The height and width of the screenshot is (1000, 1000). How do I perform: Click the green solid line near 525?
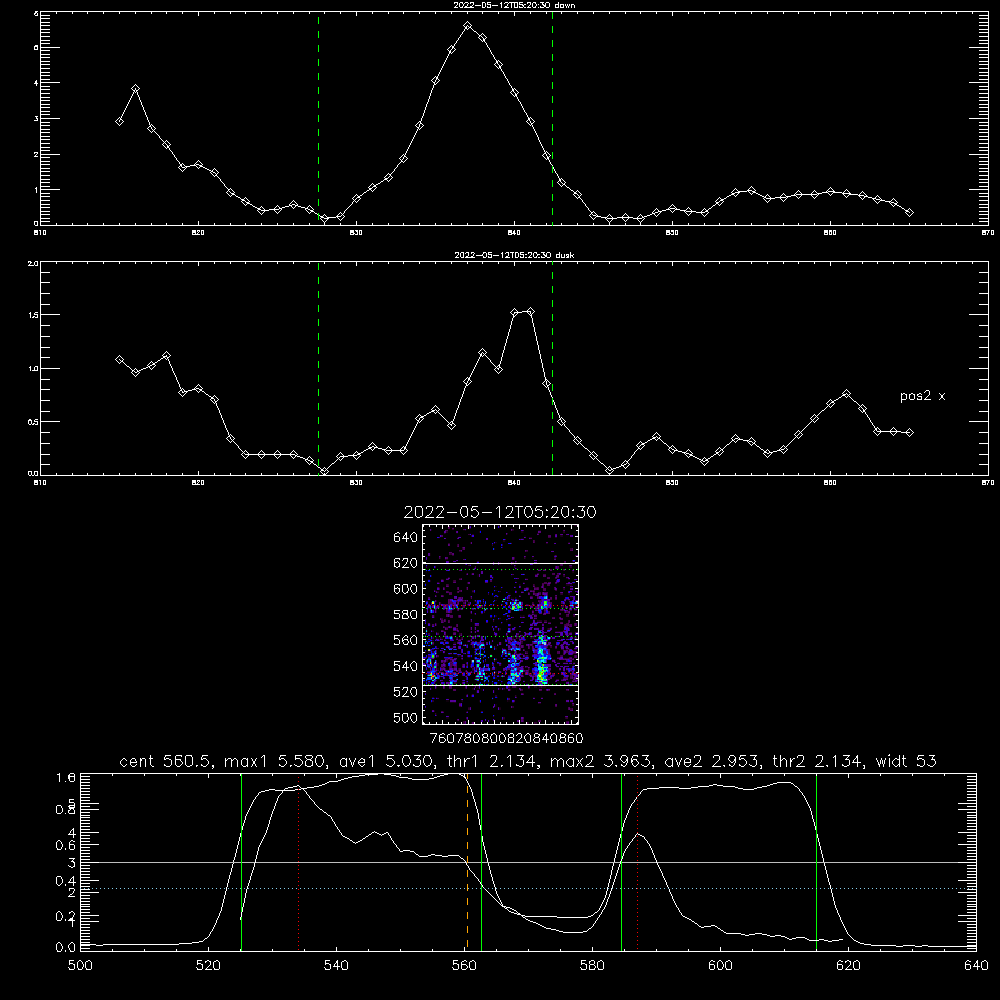tap(241, 862)
